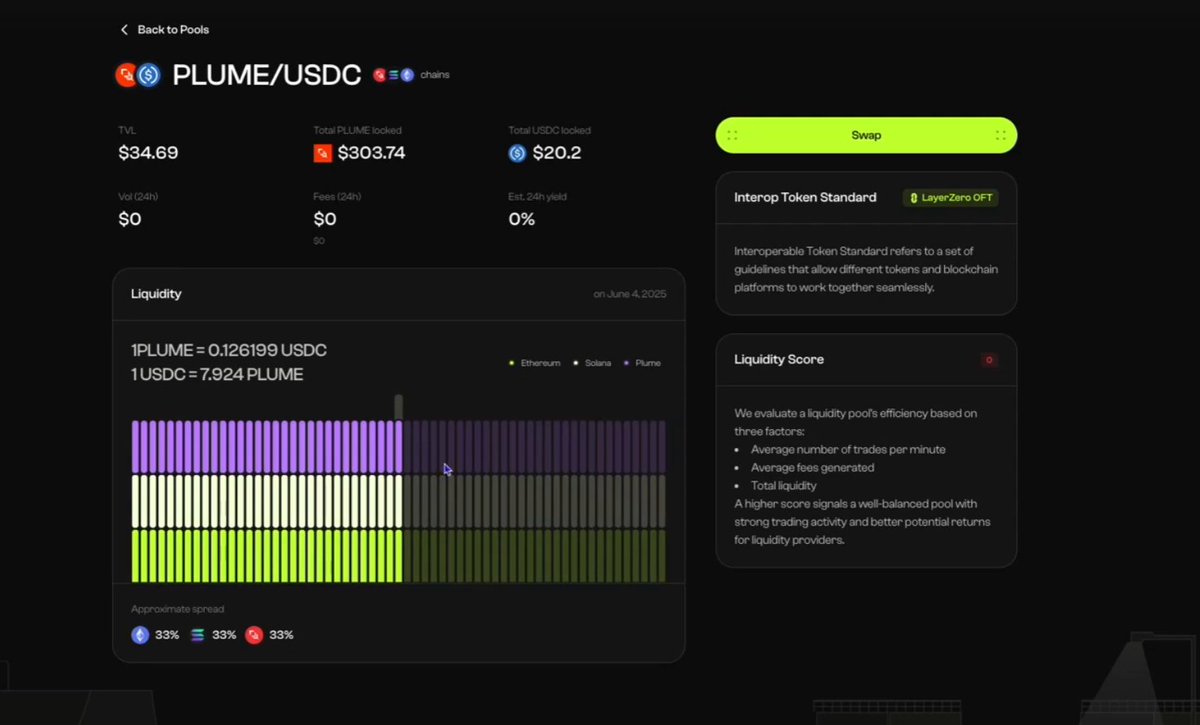Screen dimensions: 1200x725
Task: Click the USDC token logo in title
Action: click(149, 75)
